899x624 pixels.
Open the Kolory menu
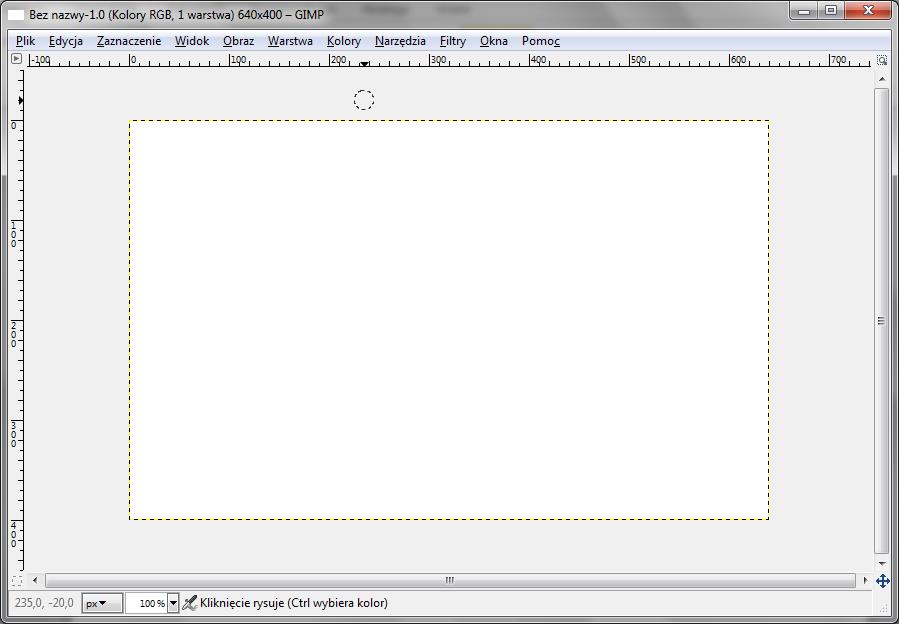[343, 41]
